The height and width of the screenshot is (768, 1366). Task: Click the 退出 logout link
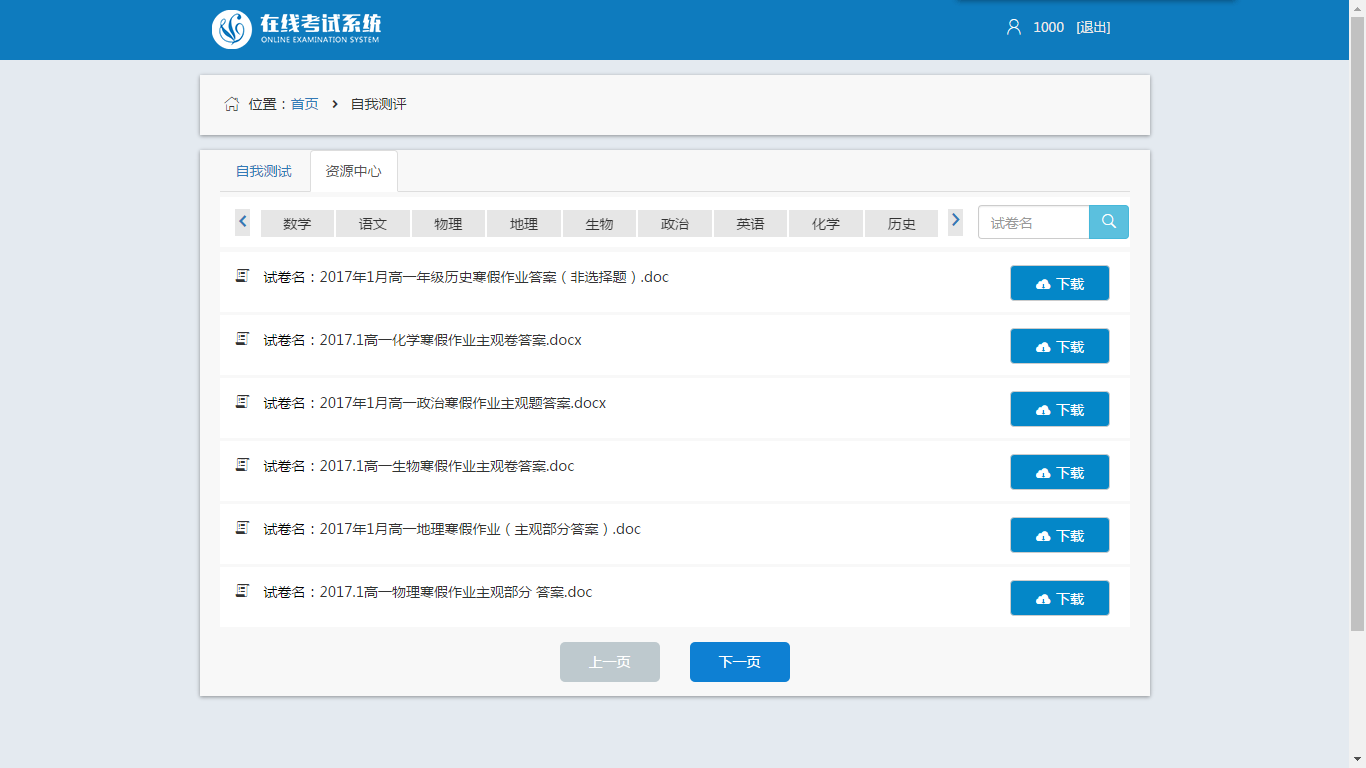click(x=1093, y=27)
